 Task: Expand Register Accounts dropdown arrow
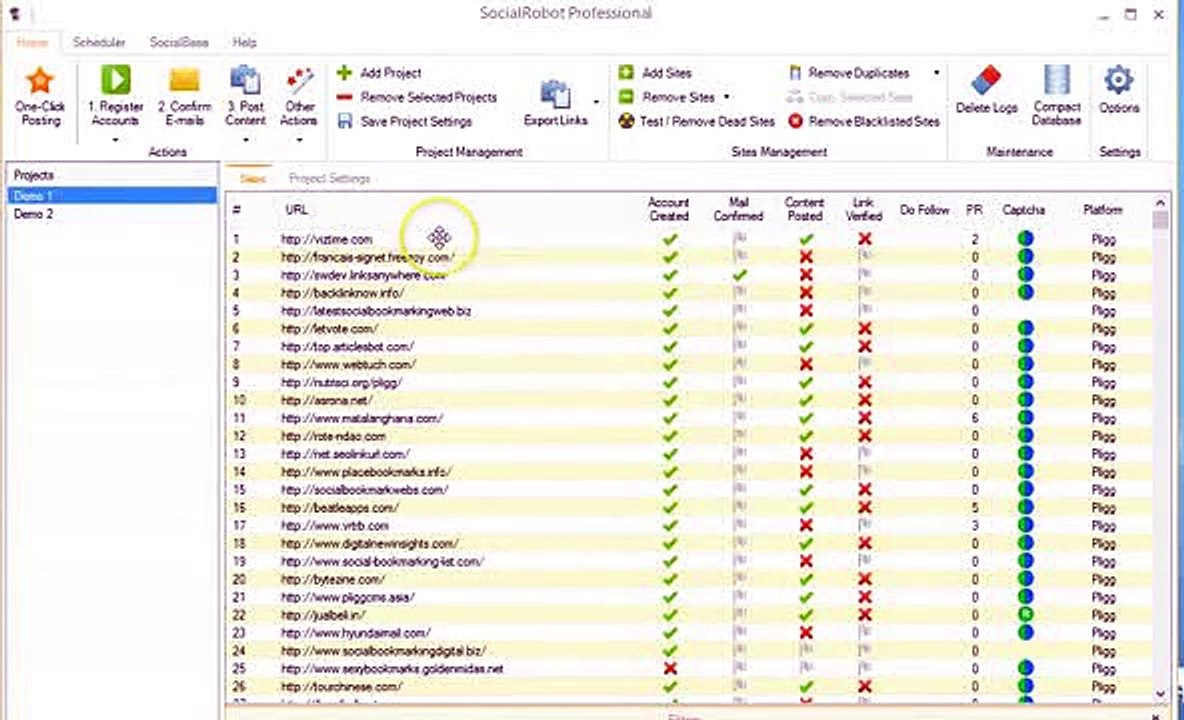click(116, 140)
